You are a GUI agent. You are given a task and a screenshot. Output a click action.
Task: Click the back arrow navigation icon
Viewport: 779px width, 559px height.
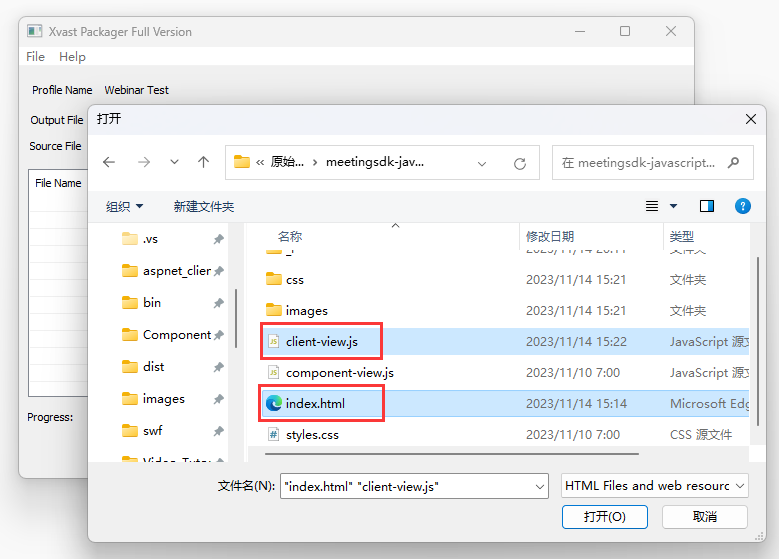pyautogui.click(x=109, y=162)
